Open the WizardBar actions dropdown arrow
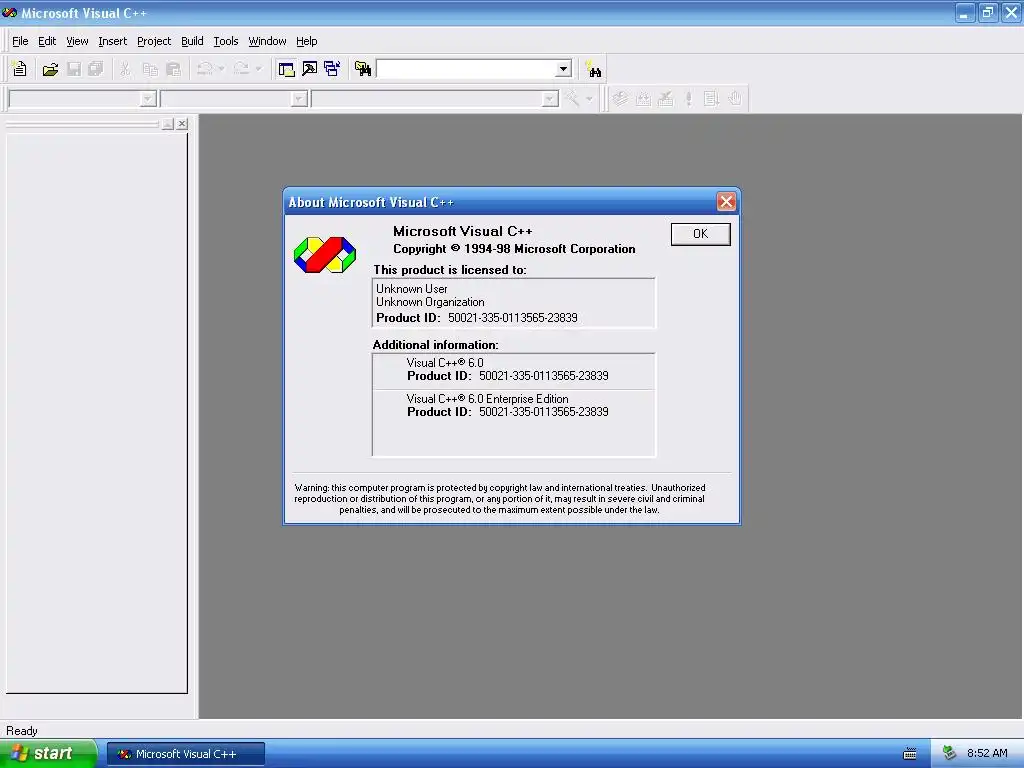 (x=589, y=99)
